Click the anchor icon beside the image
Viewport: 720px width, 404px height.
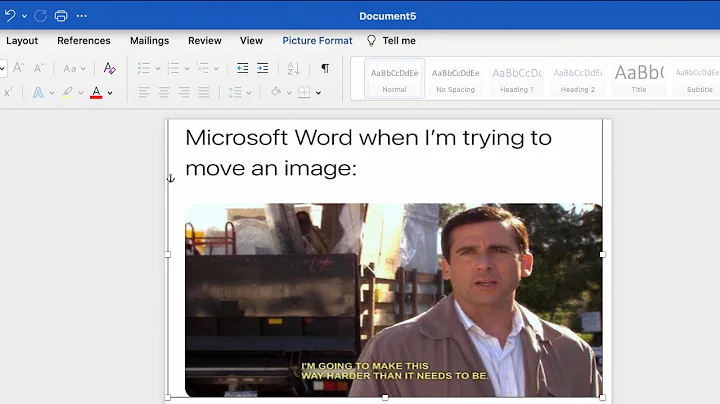(x=170, y=178)
